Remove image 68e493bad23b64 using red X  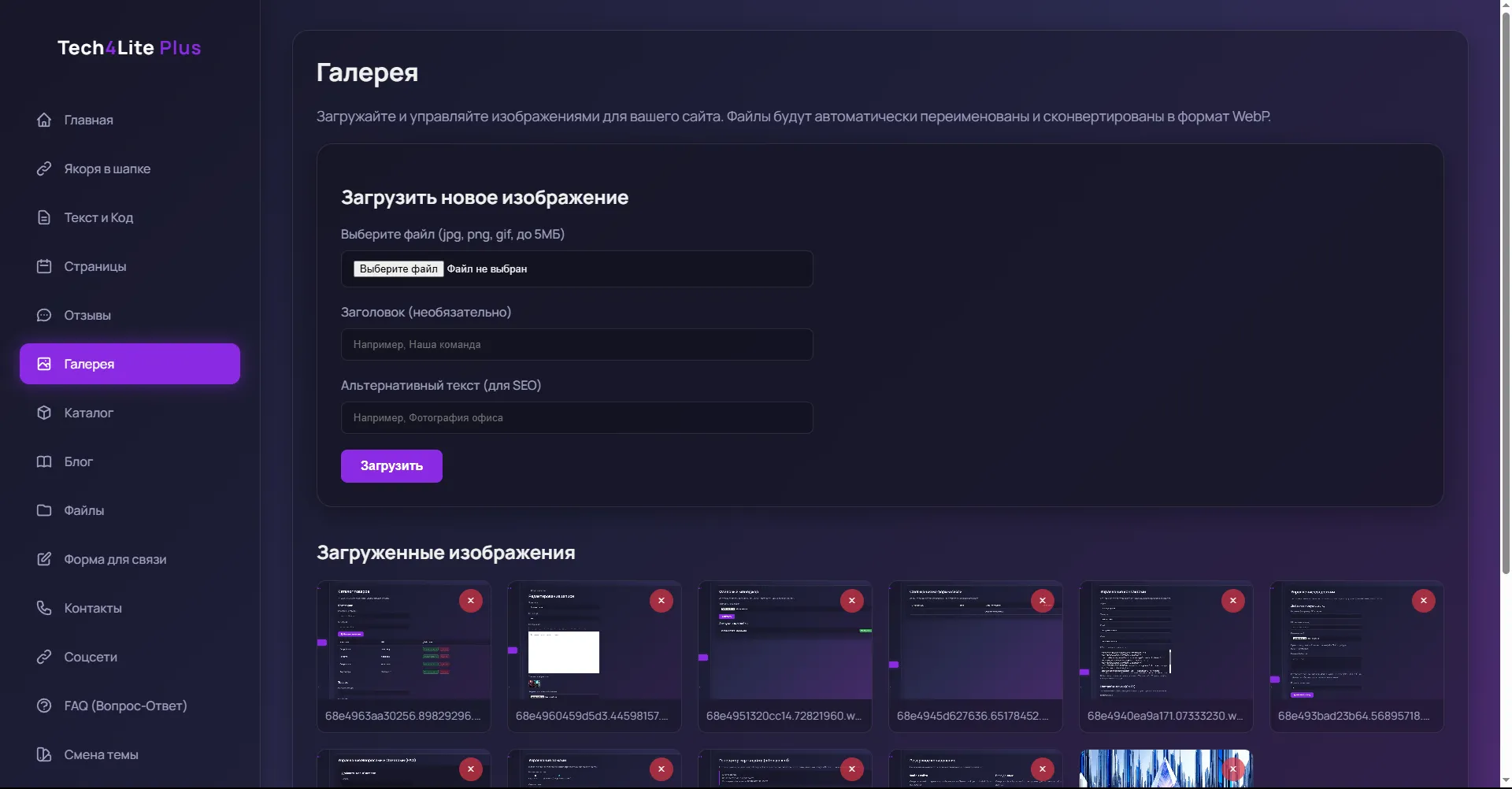1423,601
